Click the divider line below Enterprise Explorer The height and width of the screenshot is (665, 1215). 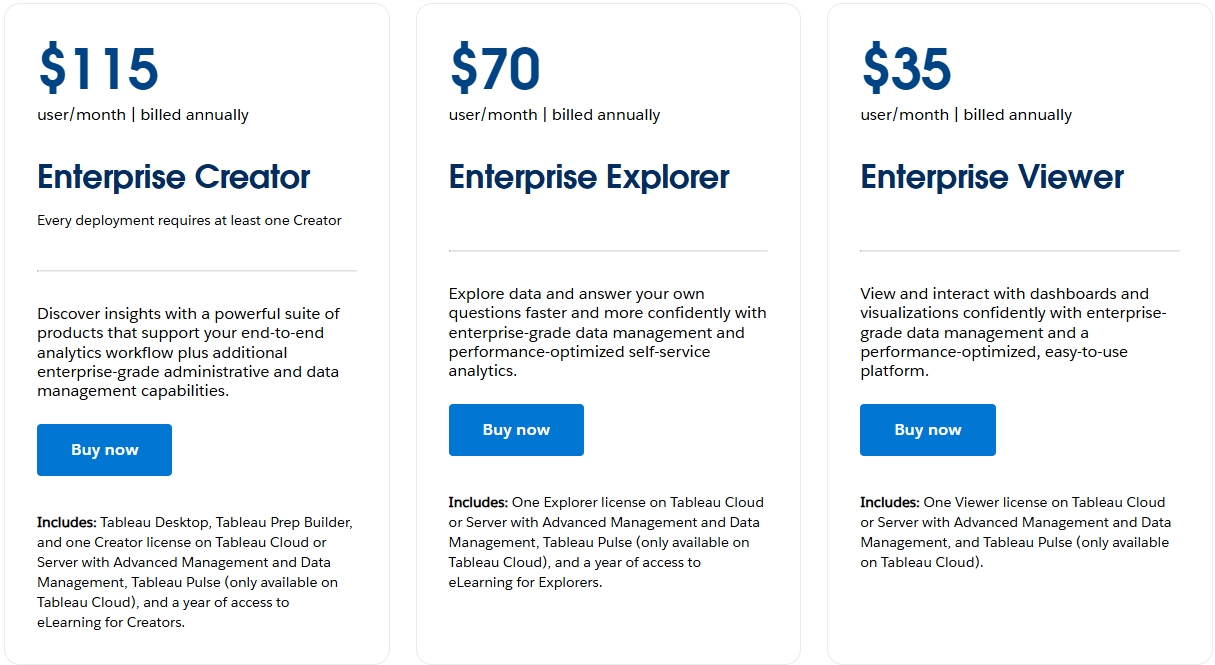point(608,251)
